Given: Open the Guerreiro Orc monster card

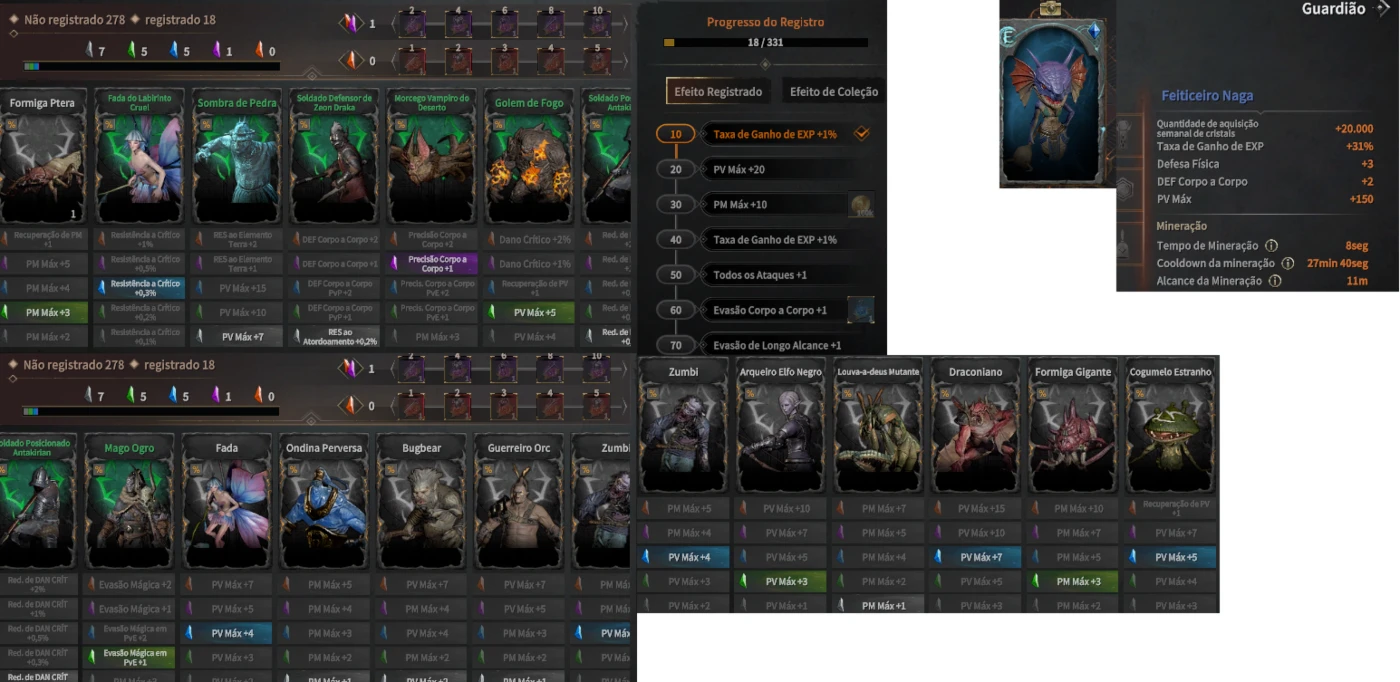Looking at the screenshot, I should (518, 502).
